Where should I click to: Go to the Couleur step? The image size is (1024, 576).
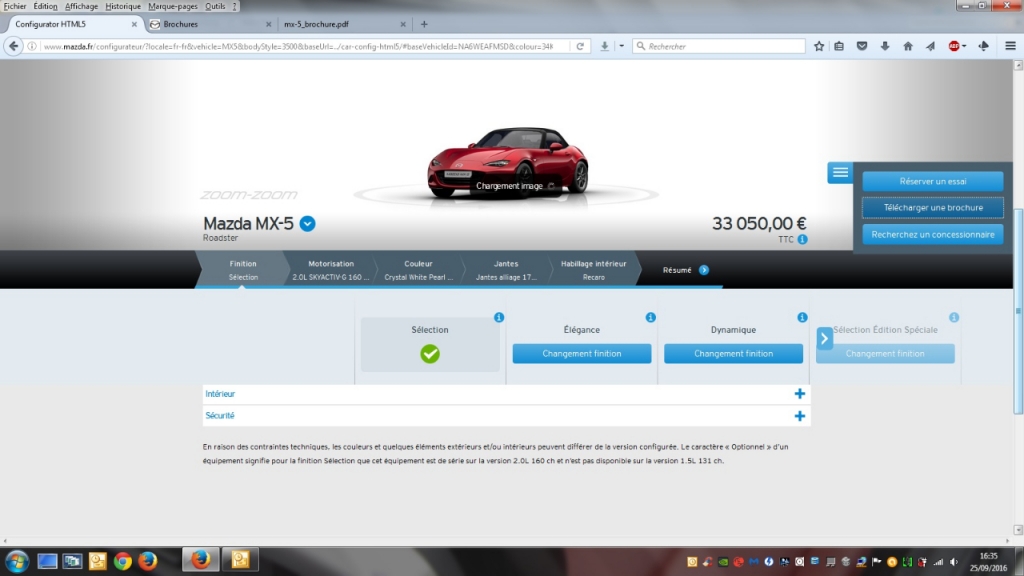pos(418,270)
